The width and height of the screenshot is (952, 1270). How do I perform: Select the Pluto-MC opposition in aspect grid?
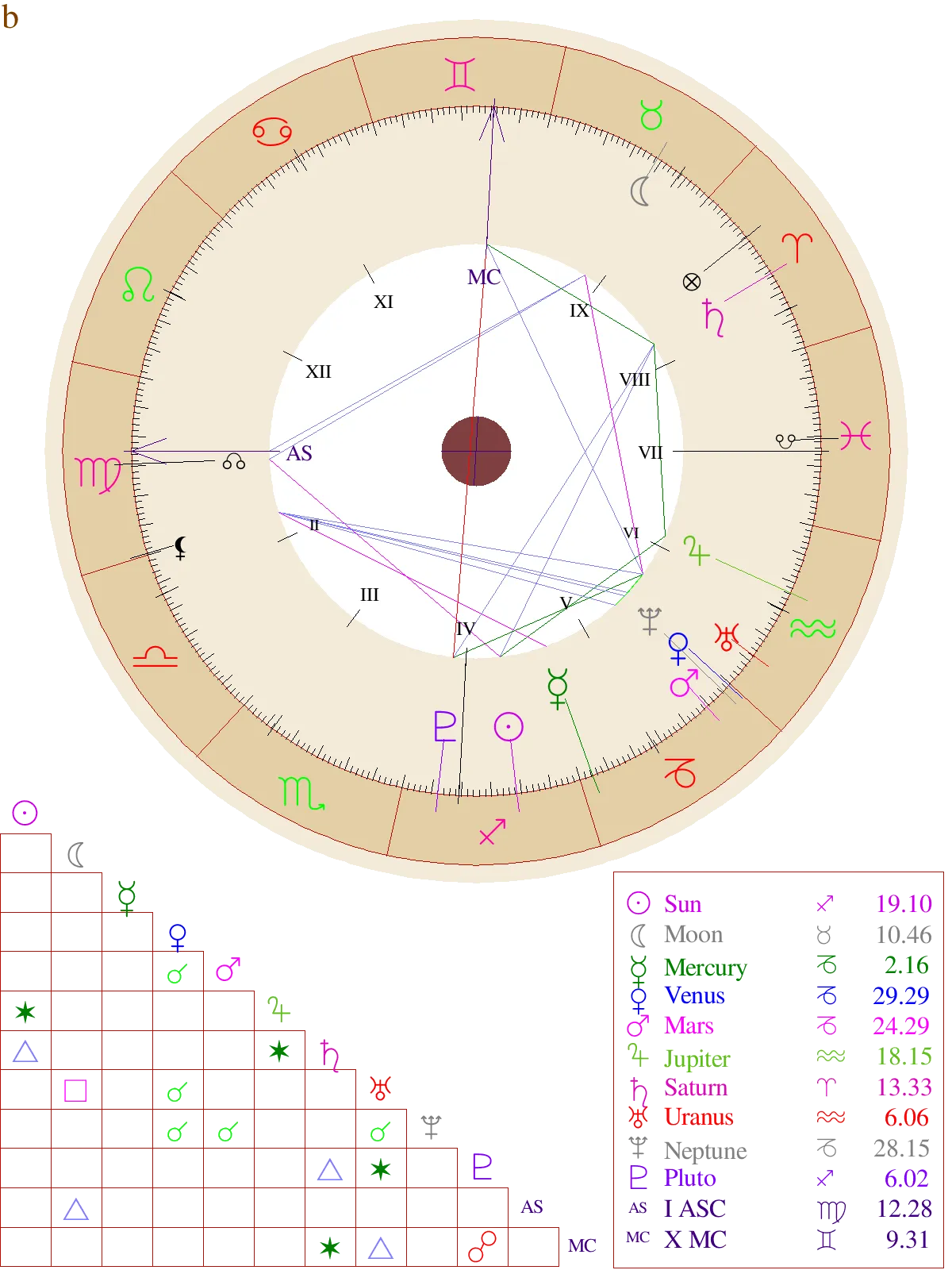482,1246
